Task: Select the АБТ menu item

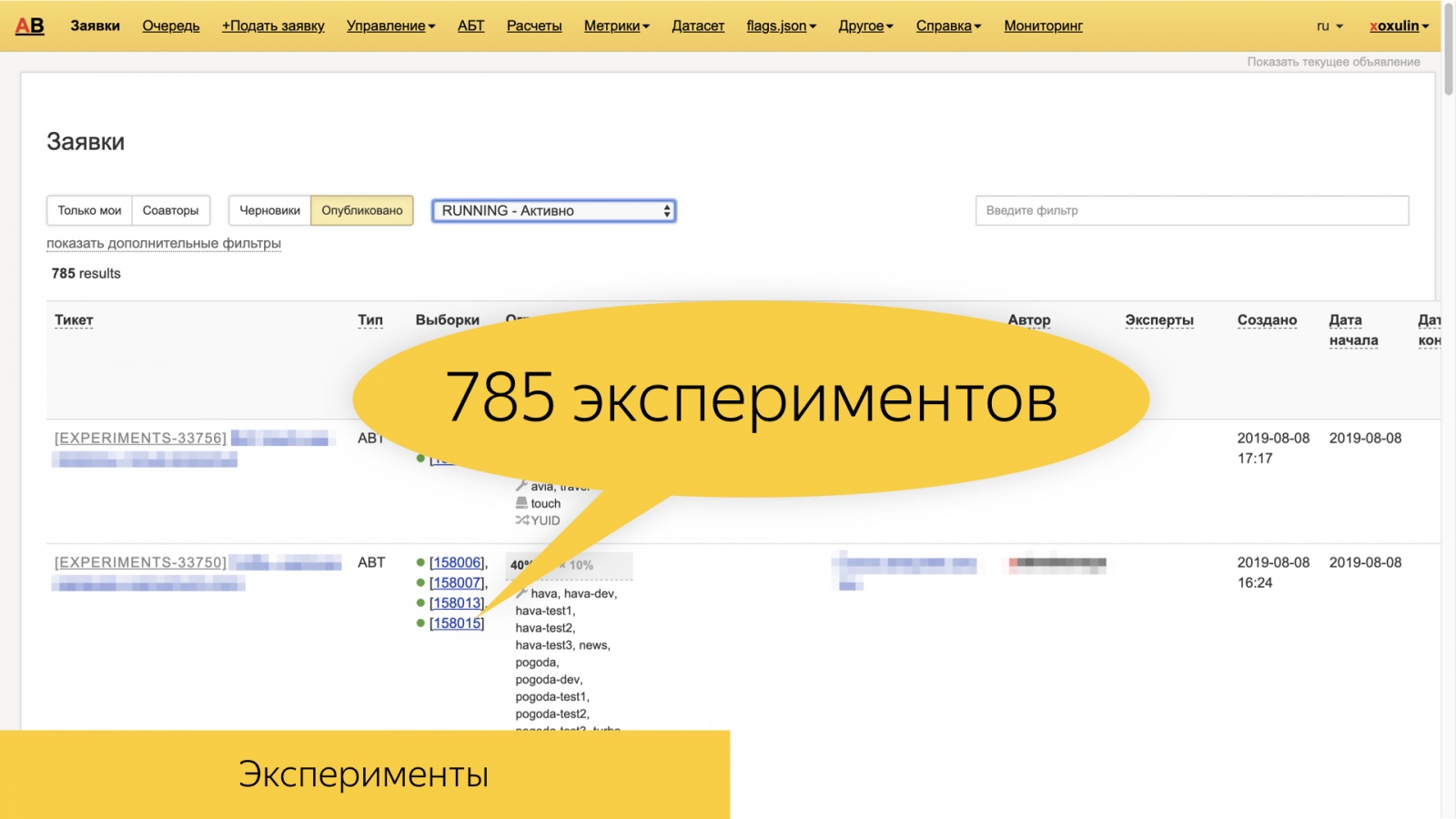Action: tap(470, 25)
